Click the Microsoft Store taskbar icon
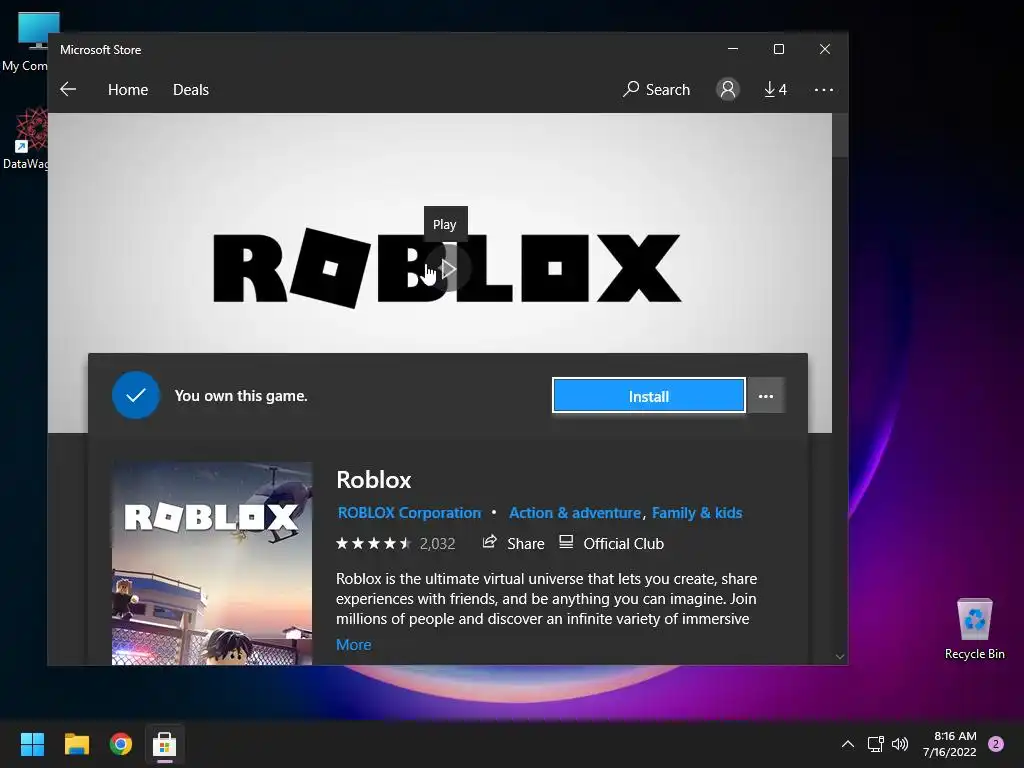1024x768 pixels. coord(165,744)
